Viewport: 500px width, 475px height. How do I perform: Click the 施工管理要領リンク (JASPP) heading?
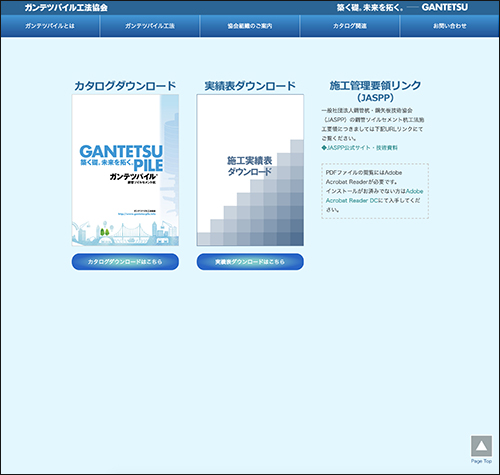coord(375,91)
